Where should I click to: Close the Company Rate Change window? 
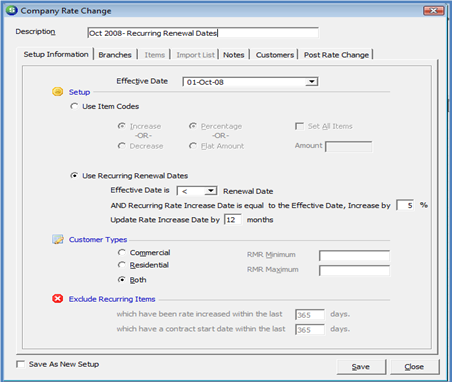tap(433, 11)
